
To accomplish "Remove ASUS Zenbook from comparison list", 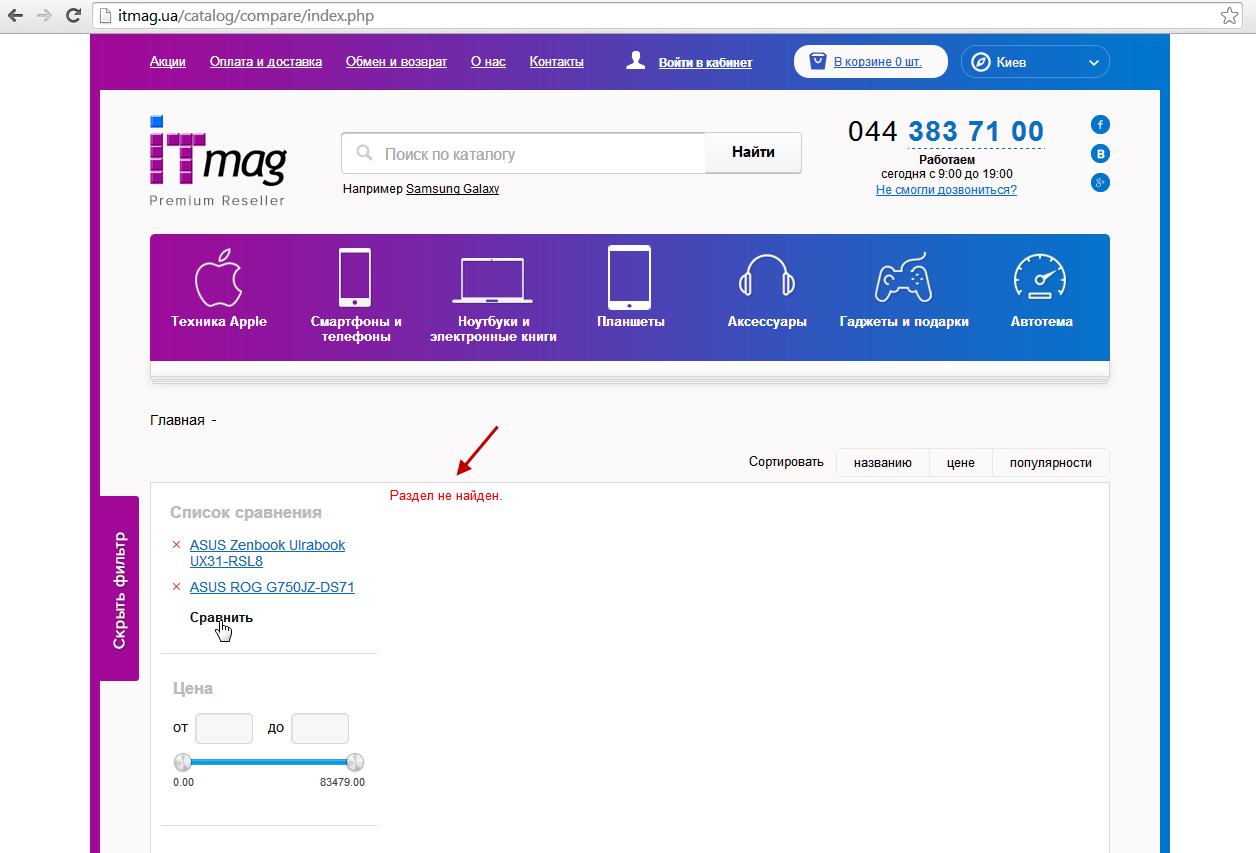I will pos(177,545).
